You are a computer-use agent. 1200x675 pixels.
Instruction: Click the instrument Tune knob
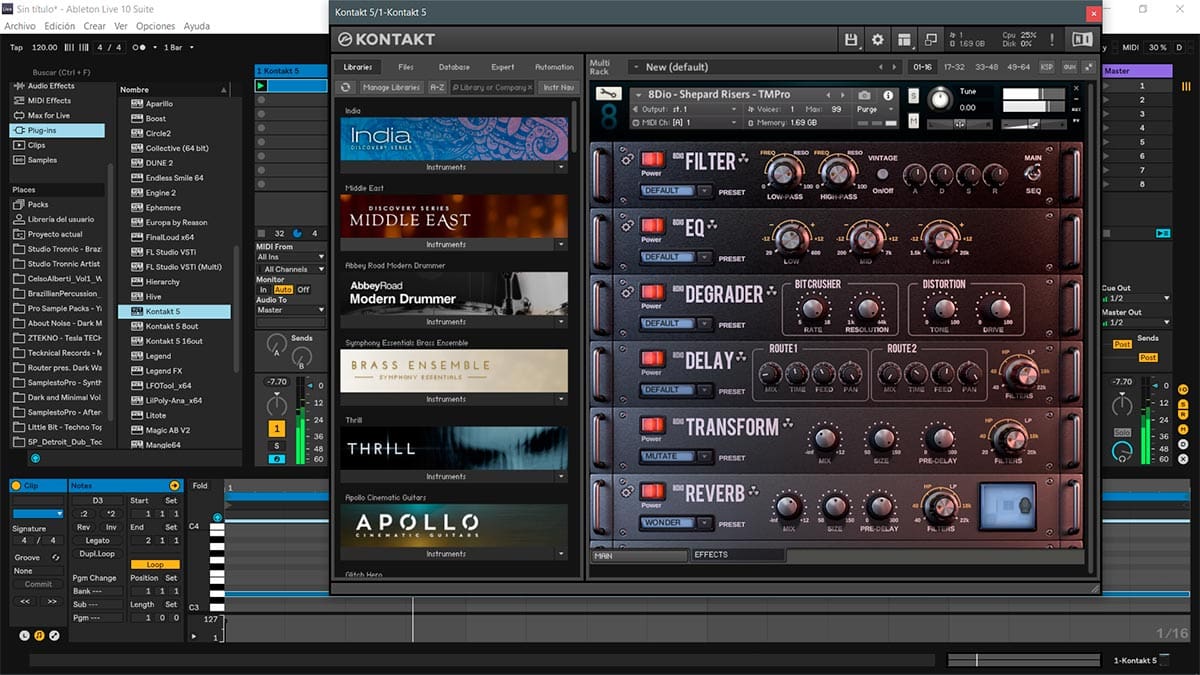[939, 99]
